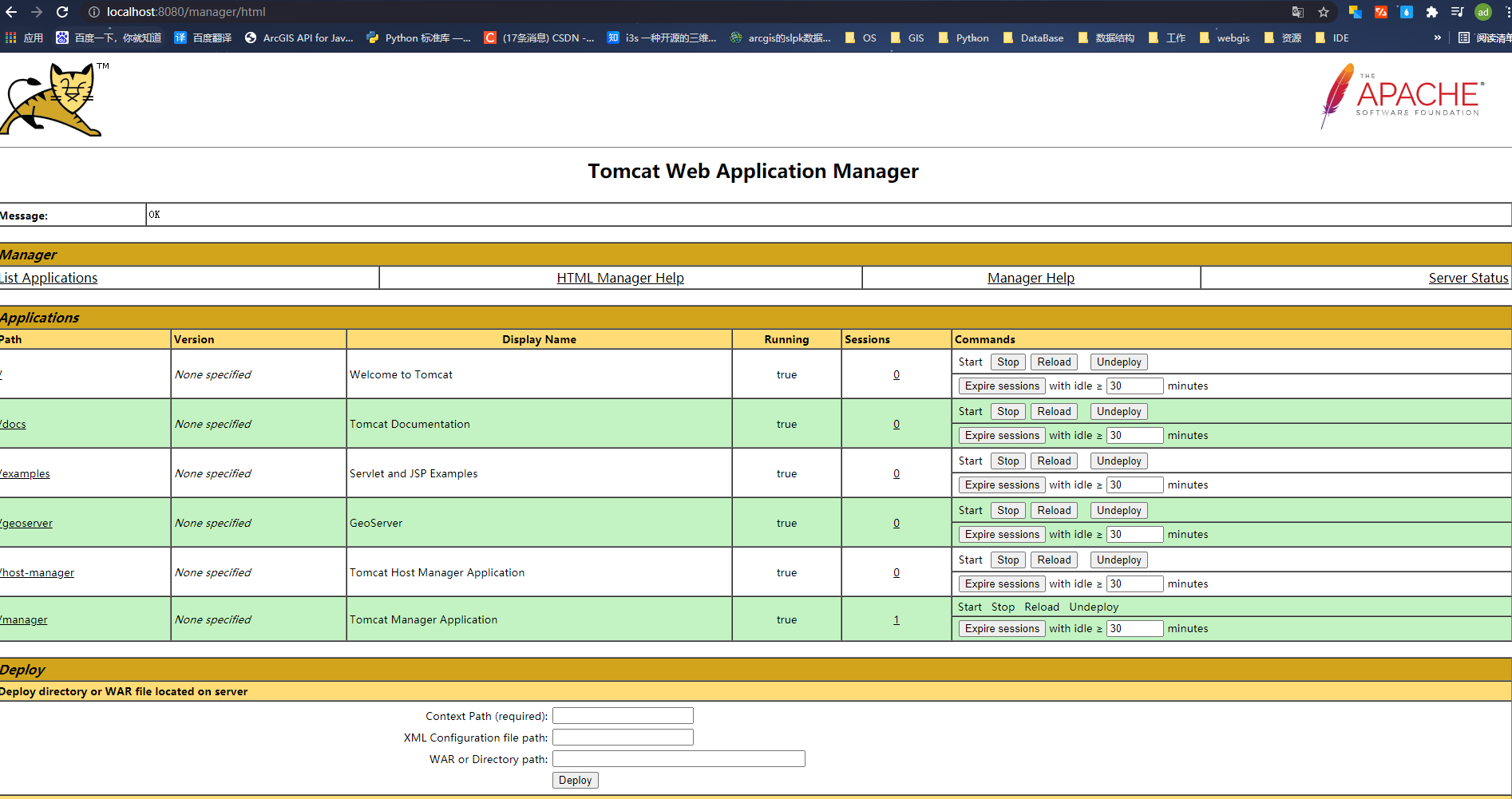The image size is (1512, 799).
Task: Open the GIS bookmarks folder
Action: (x=907, y=38)
